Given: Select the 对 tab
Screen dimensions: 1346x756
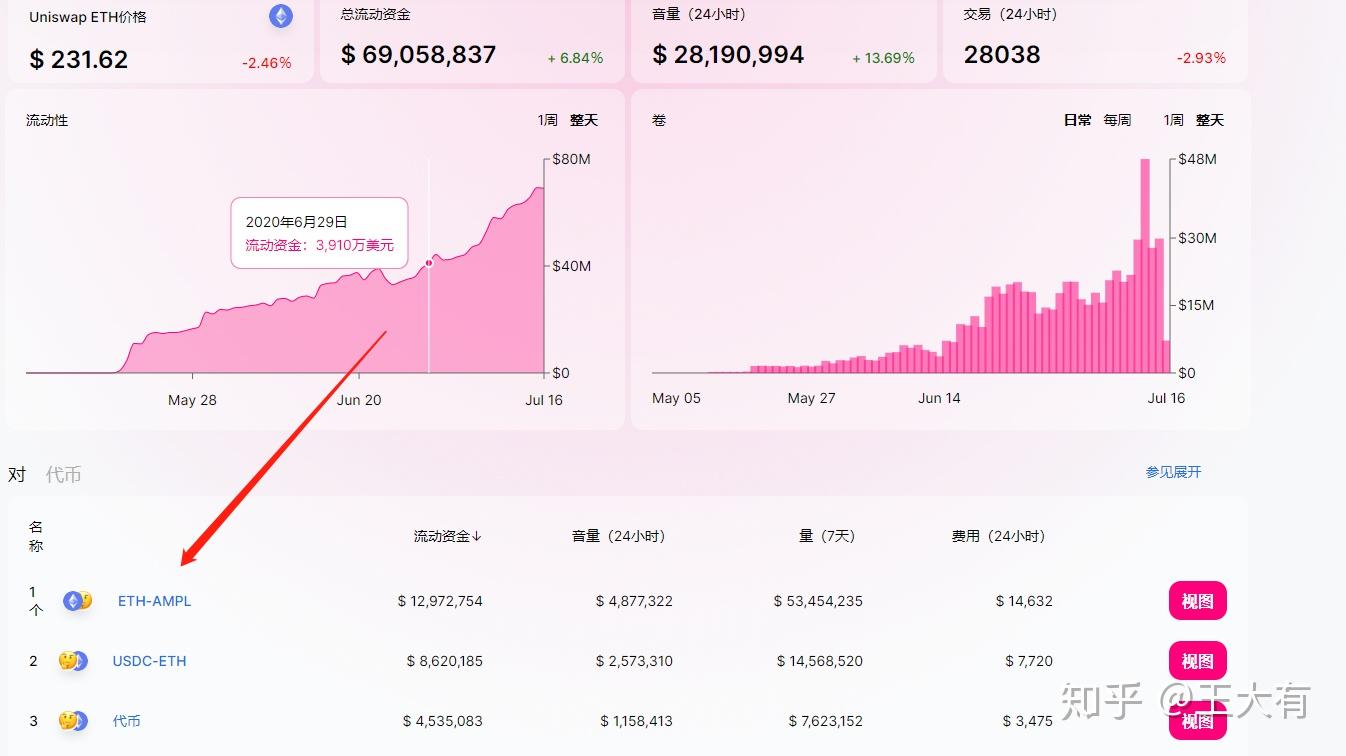Looking at the screenshot, I should [x=16, y=475].
